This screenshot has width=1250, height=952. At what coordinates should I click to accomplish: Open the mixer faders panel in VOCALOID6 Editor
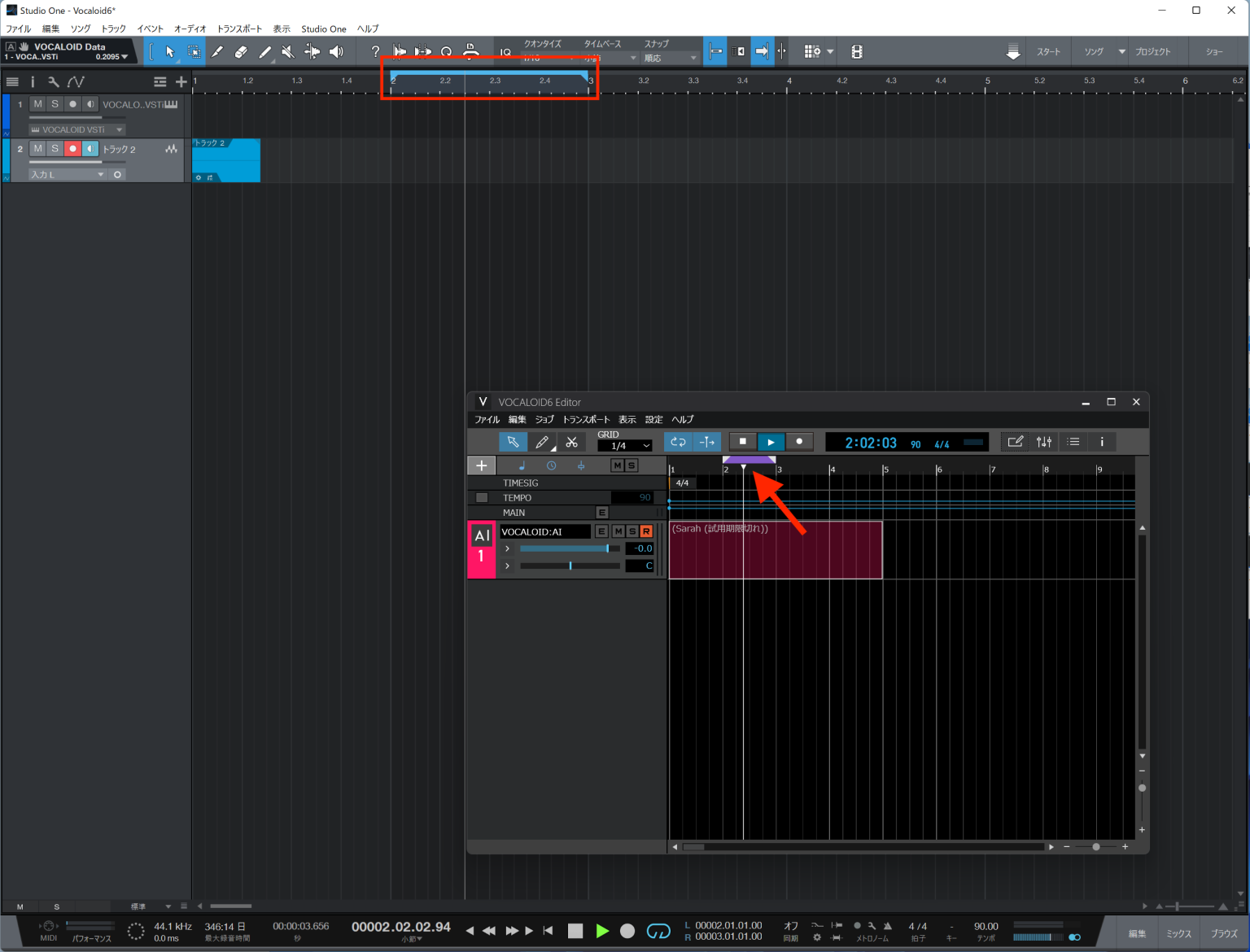coord(1044,442)
